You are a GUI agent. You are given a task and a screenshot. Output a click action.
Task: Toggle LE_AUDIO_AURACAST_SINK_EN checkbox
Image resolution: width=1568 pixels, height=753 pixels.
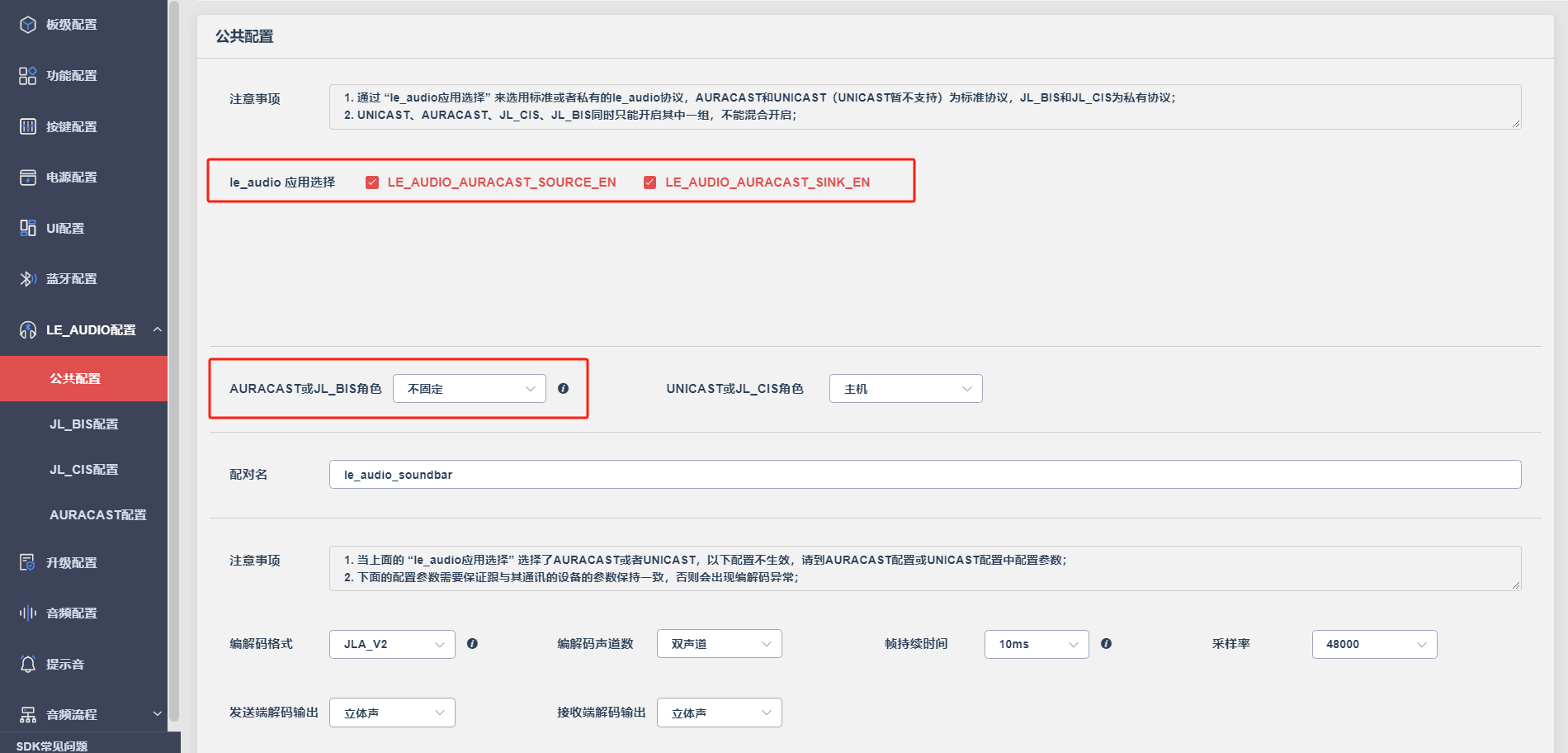649,182
